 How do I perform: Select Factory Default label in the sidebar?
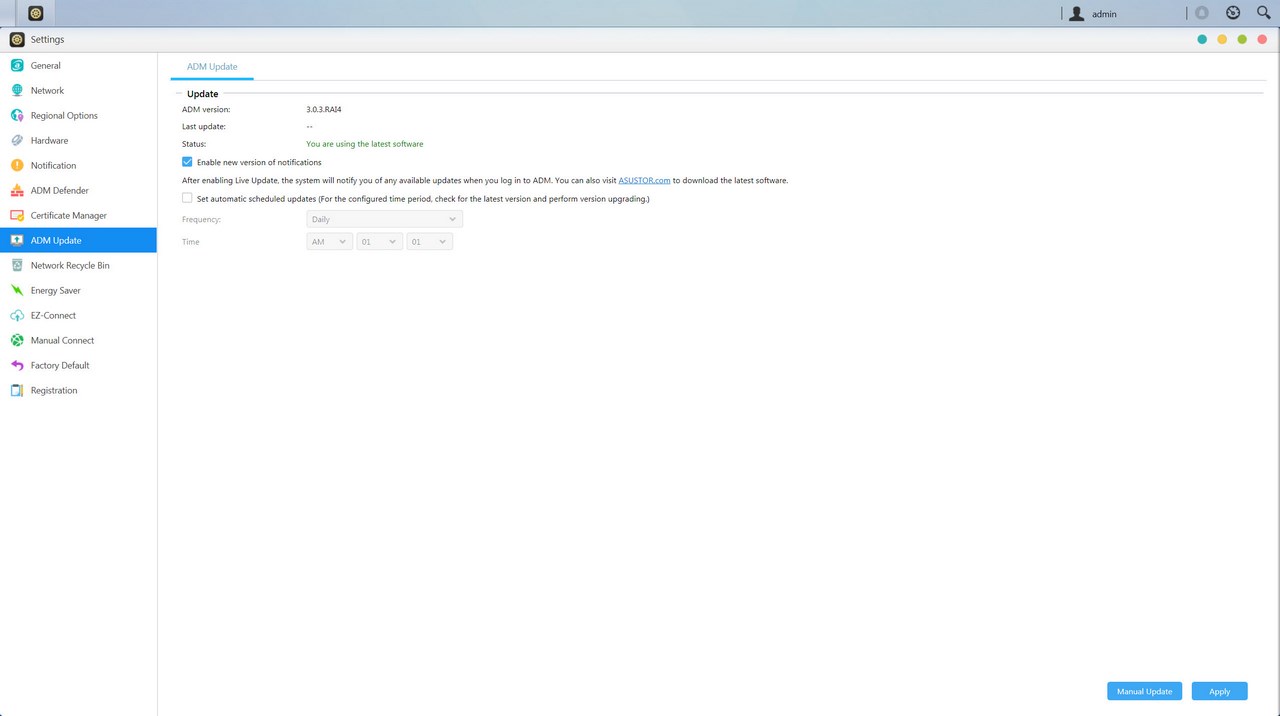(x=60, y=365)
